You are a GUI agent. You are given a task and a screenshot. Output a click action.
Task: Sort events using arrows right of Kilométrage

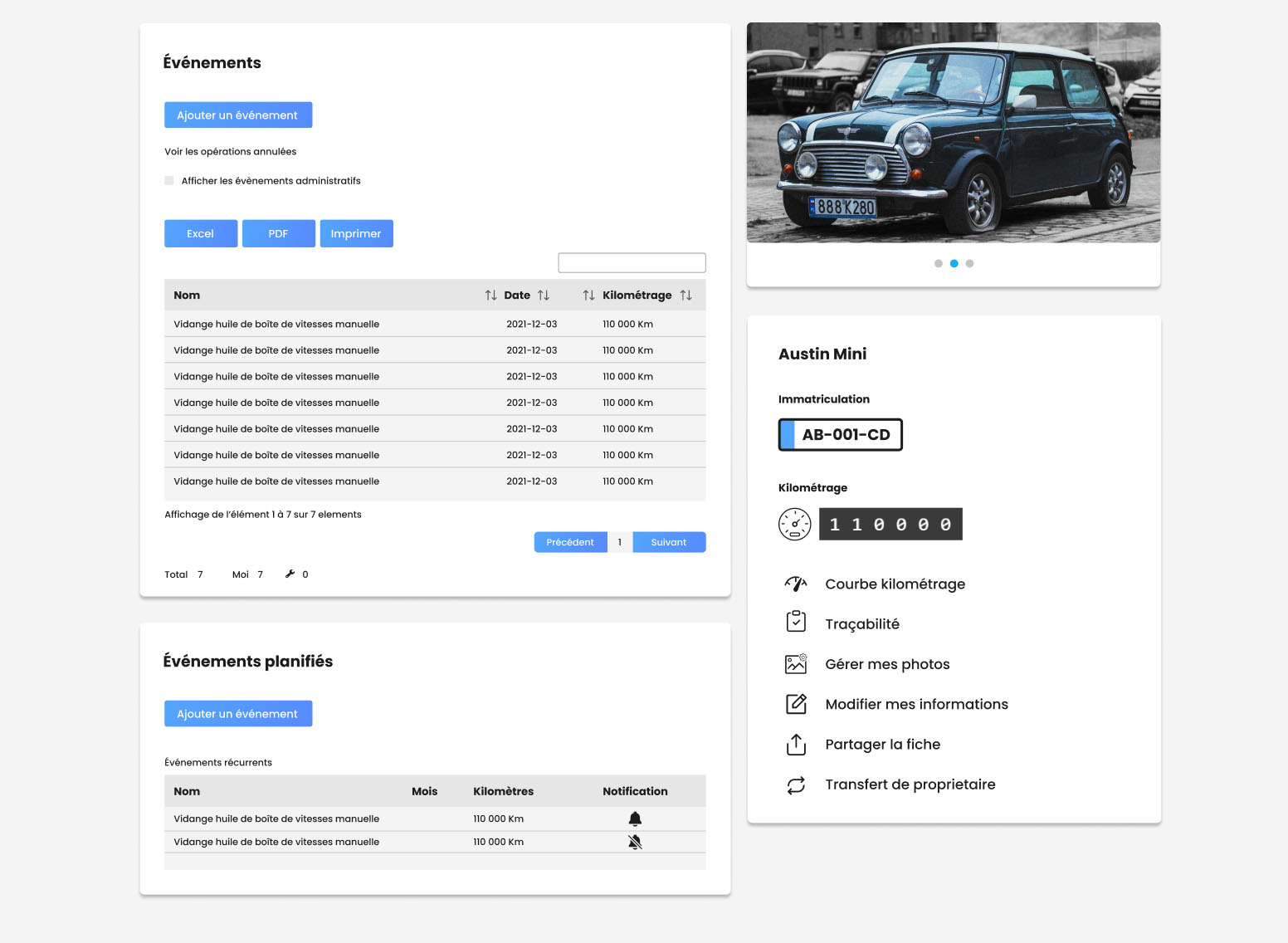(x=685, y=296)
